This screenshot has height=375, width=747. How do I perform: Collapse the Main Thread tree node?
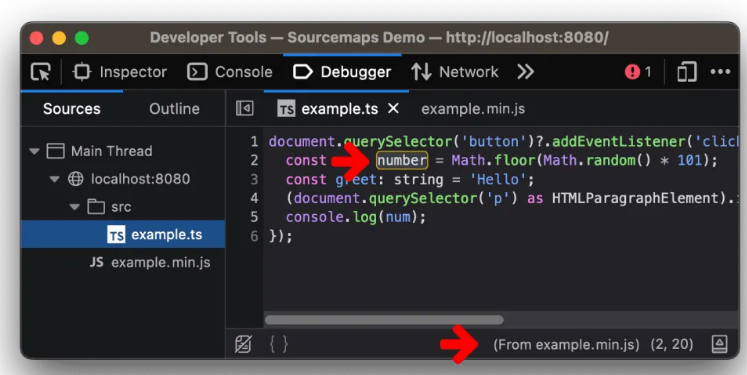pyautogui.click(x=34, y=152)
